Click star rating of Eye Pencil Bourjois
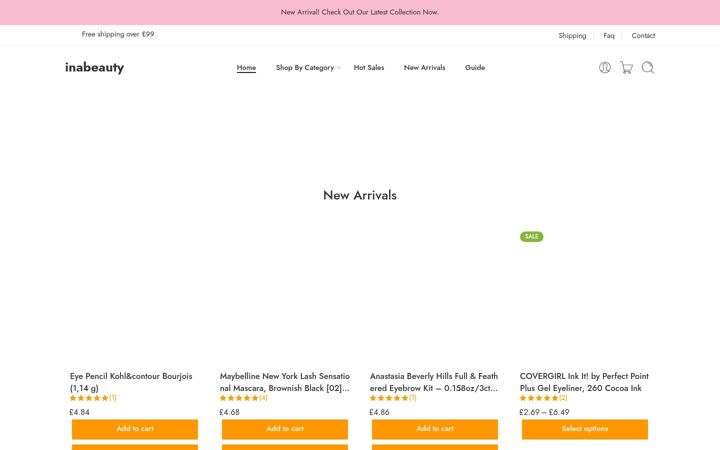 pyautogui.click(x=89, y=398)
